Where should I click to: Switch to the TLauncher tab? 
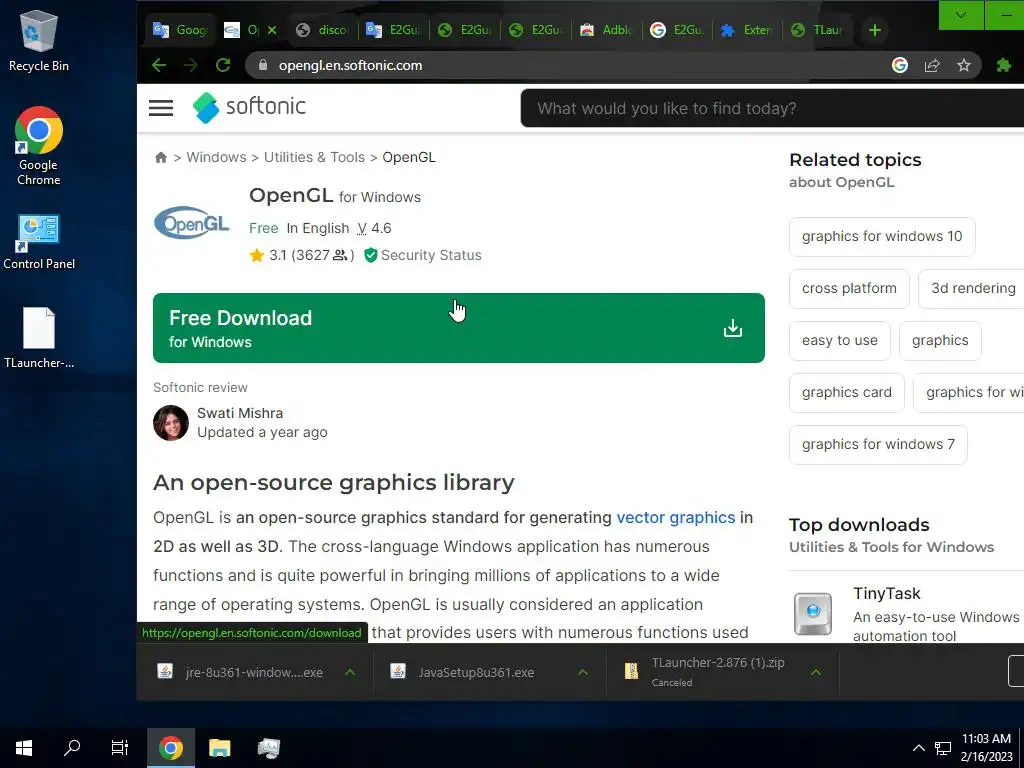click(x=818, y=30)
